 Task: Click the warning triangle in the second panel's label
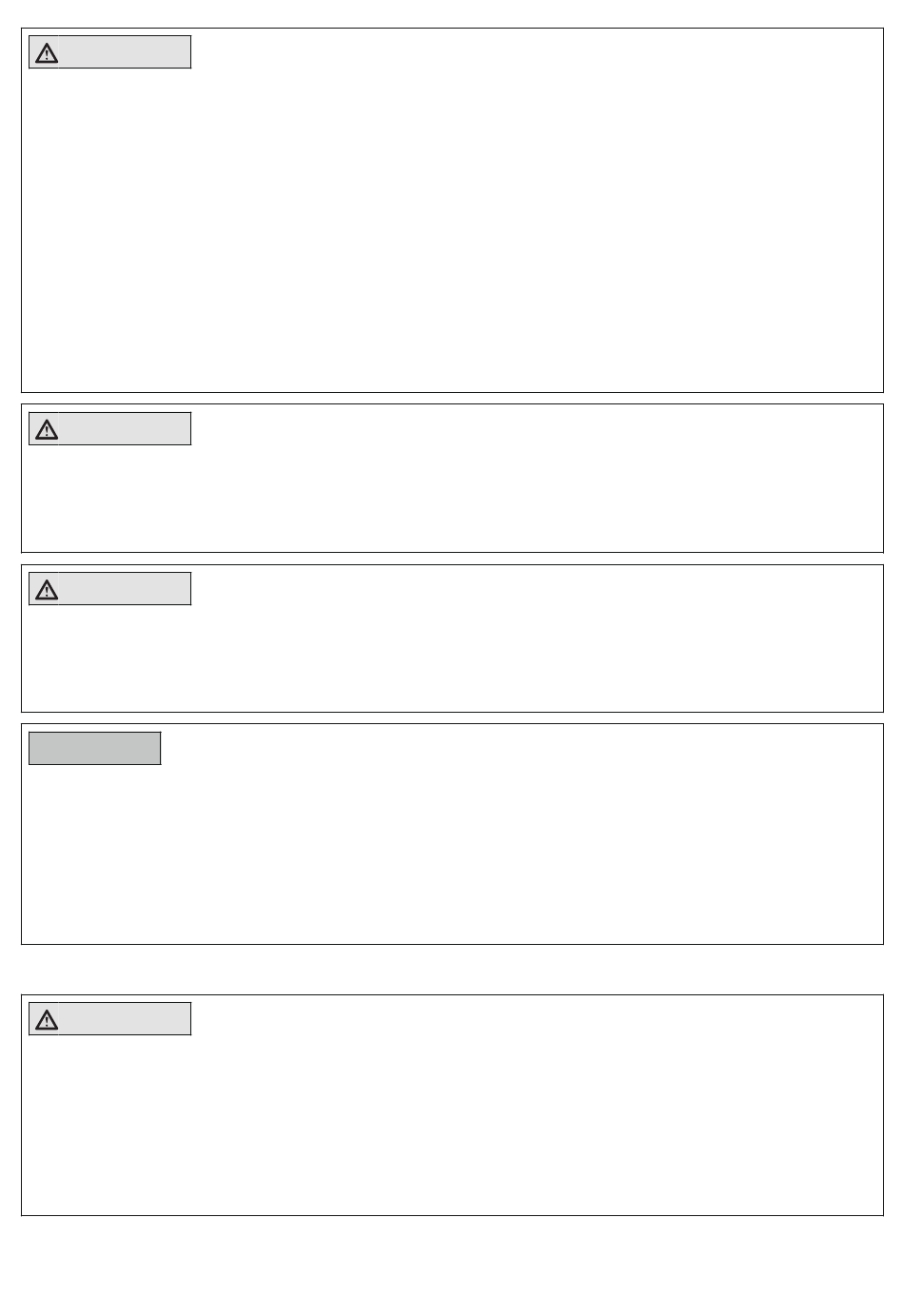click(x=47, y=430)
